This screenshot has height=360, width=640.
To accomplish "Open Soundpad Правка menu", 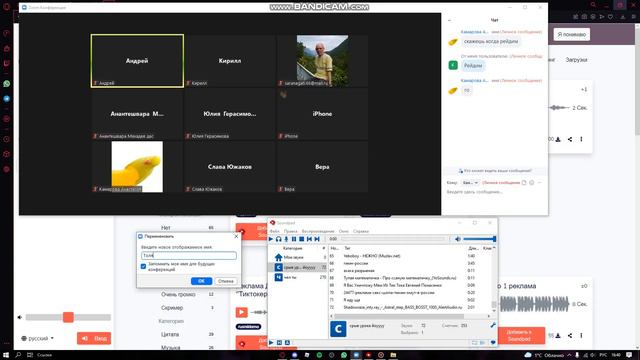I will tap(291, 231).
